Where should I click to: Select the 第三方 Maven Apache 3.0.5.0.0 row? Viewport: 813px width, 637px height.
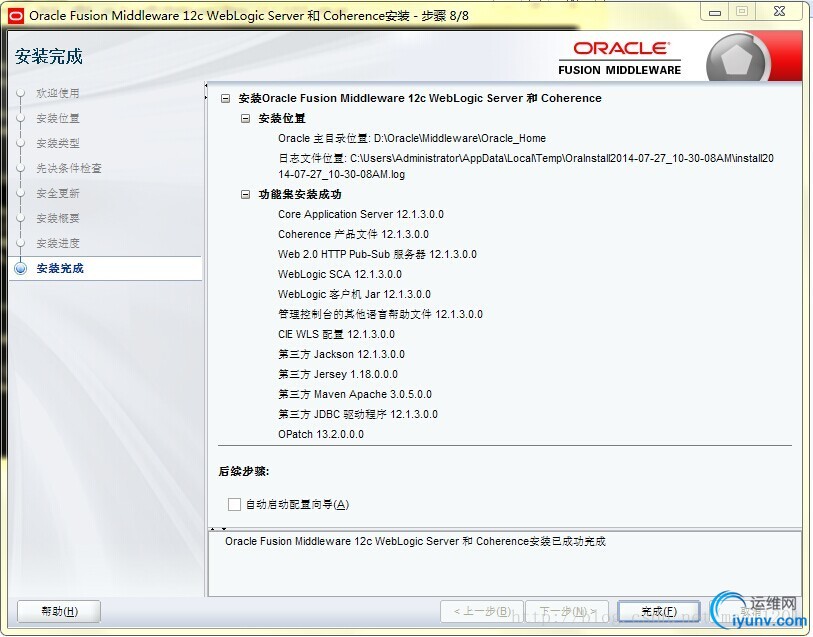(355, 394)
